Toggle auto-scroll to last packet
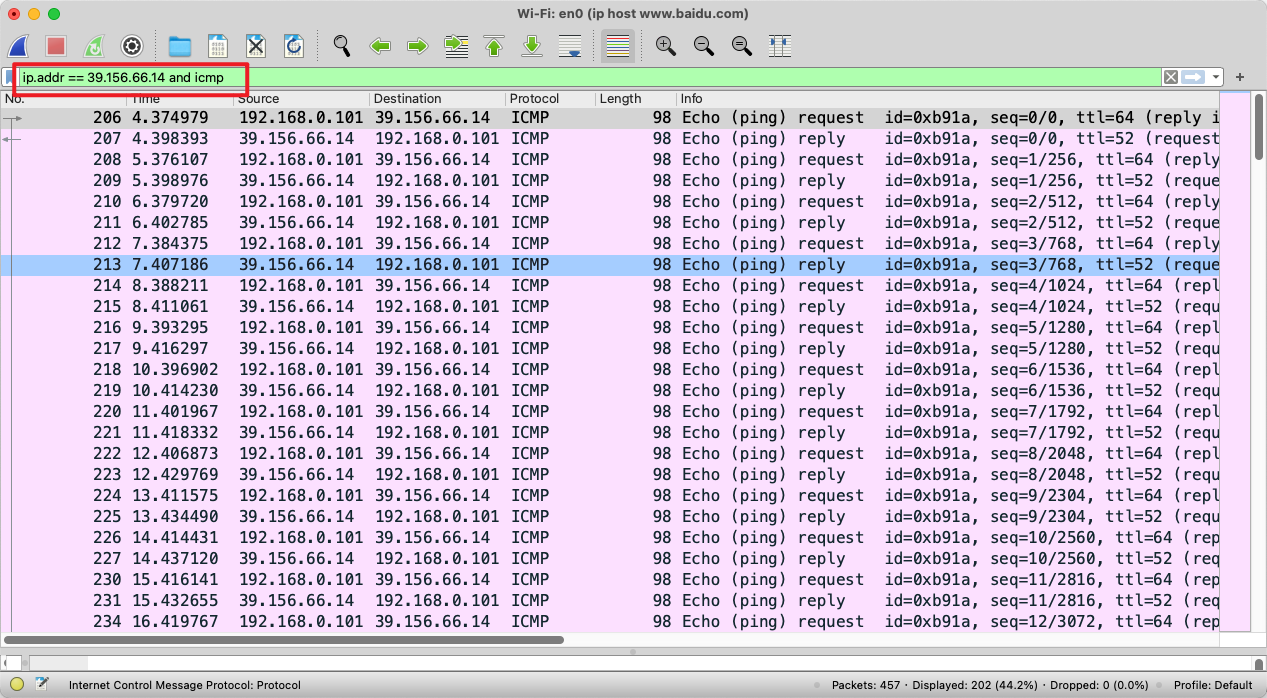The width and height of the screenshot is (1267, 698). 570,46
